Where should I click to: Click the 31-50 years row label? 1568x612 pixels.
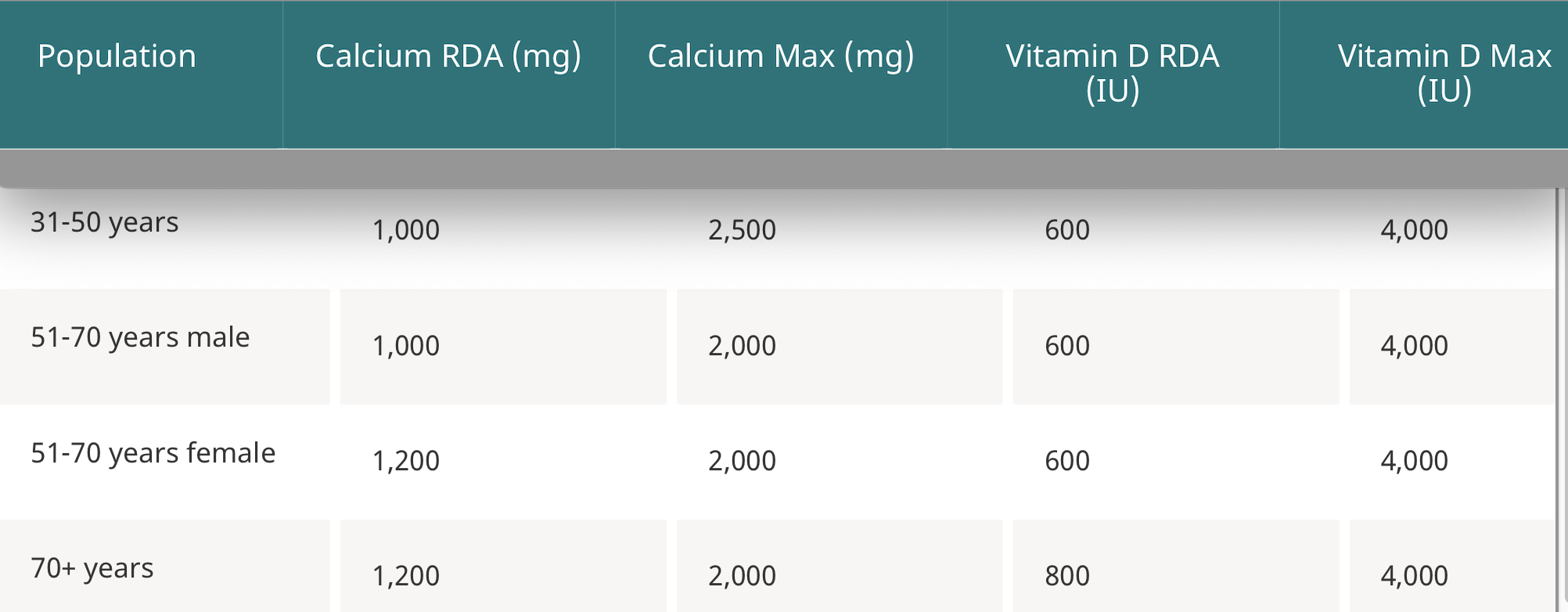click(x=105, y=222)
